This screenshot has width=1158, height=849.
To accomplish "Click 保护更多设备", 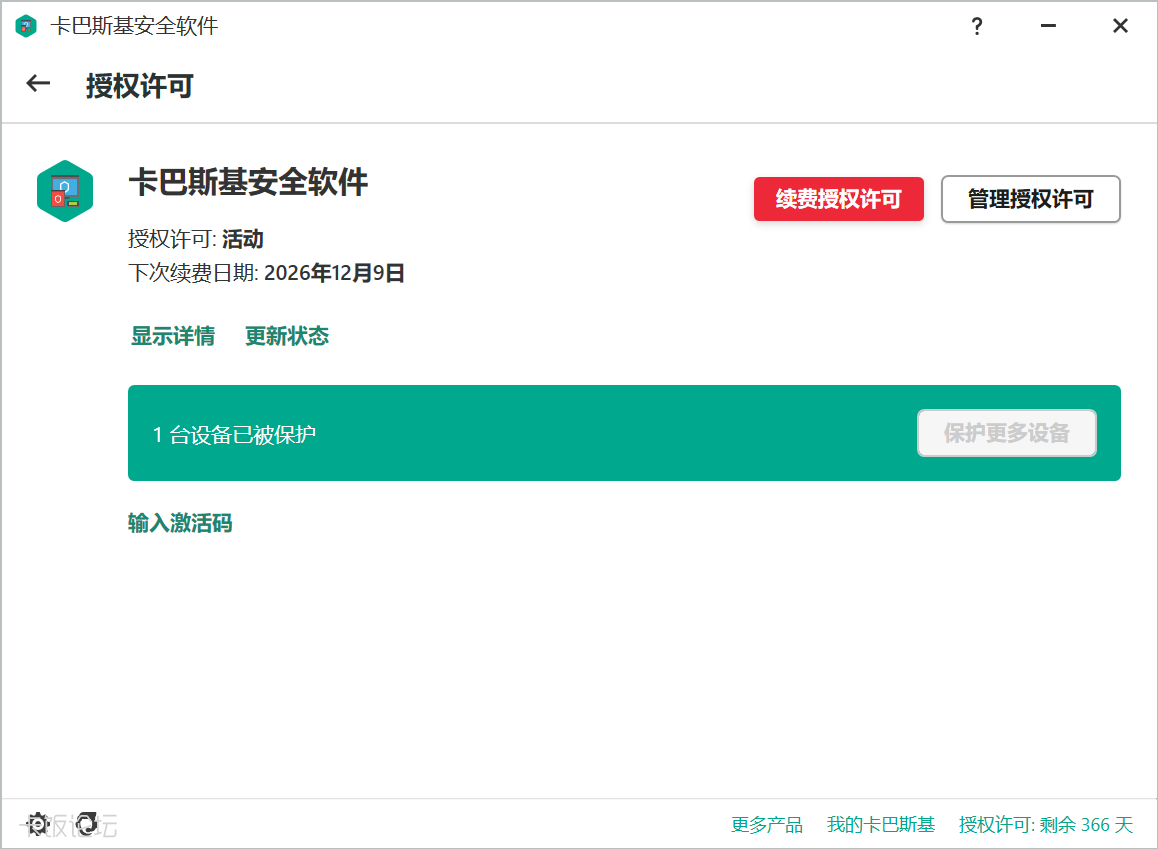I will click(x=1007, y=432).
